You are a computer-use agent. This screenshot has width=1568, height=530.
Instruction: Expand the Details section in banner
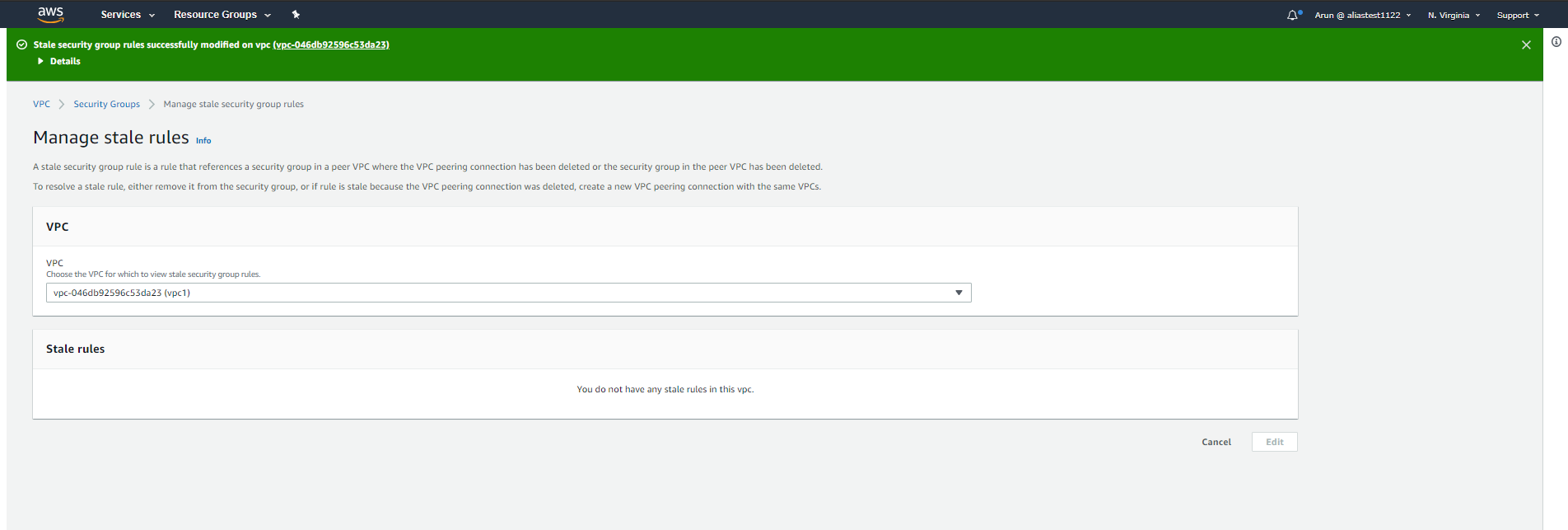tap(59, 61)
